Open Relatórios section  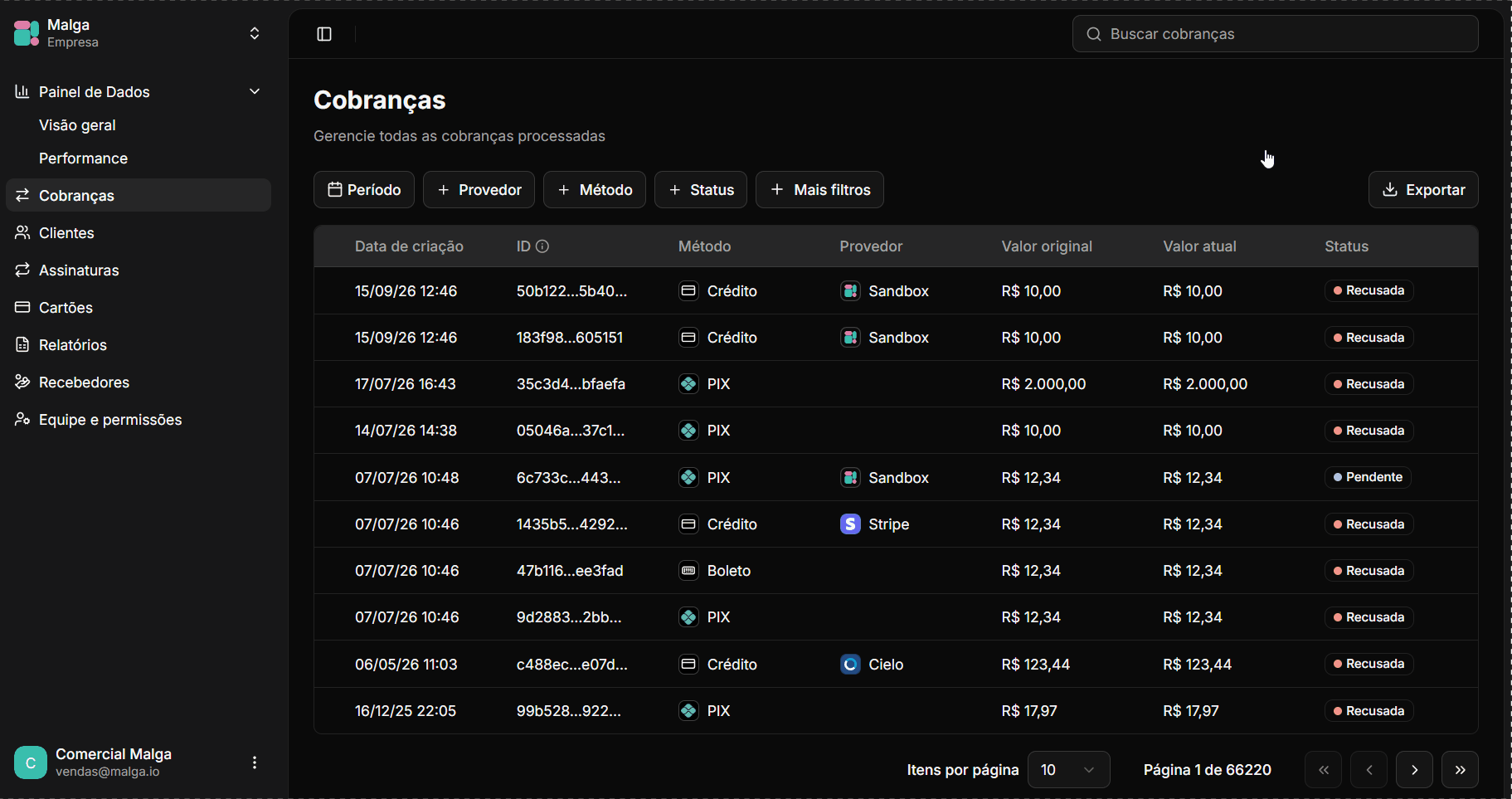73,345
